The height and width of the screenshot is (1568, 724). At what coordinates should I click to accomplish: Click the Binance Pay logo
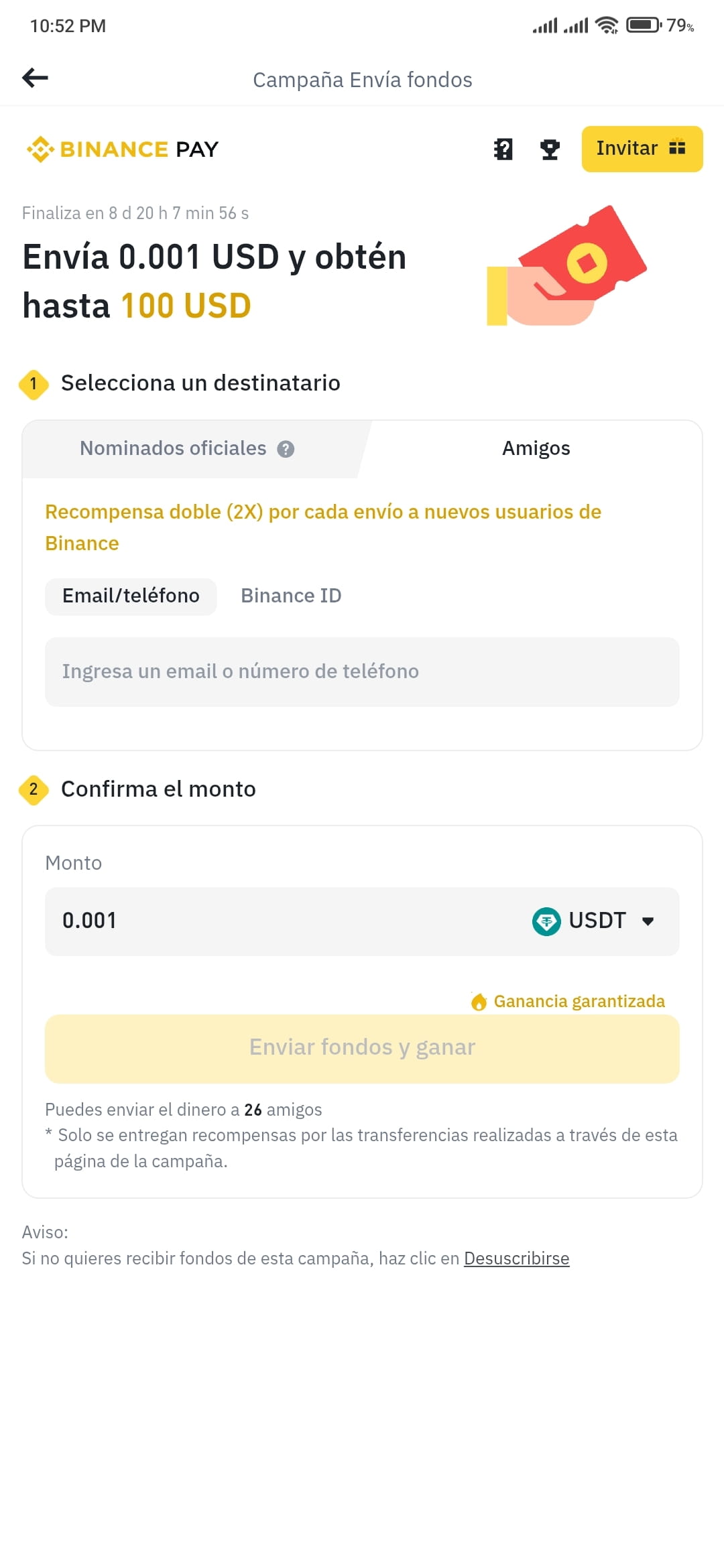point(123,149)
